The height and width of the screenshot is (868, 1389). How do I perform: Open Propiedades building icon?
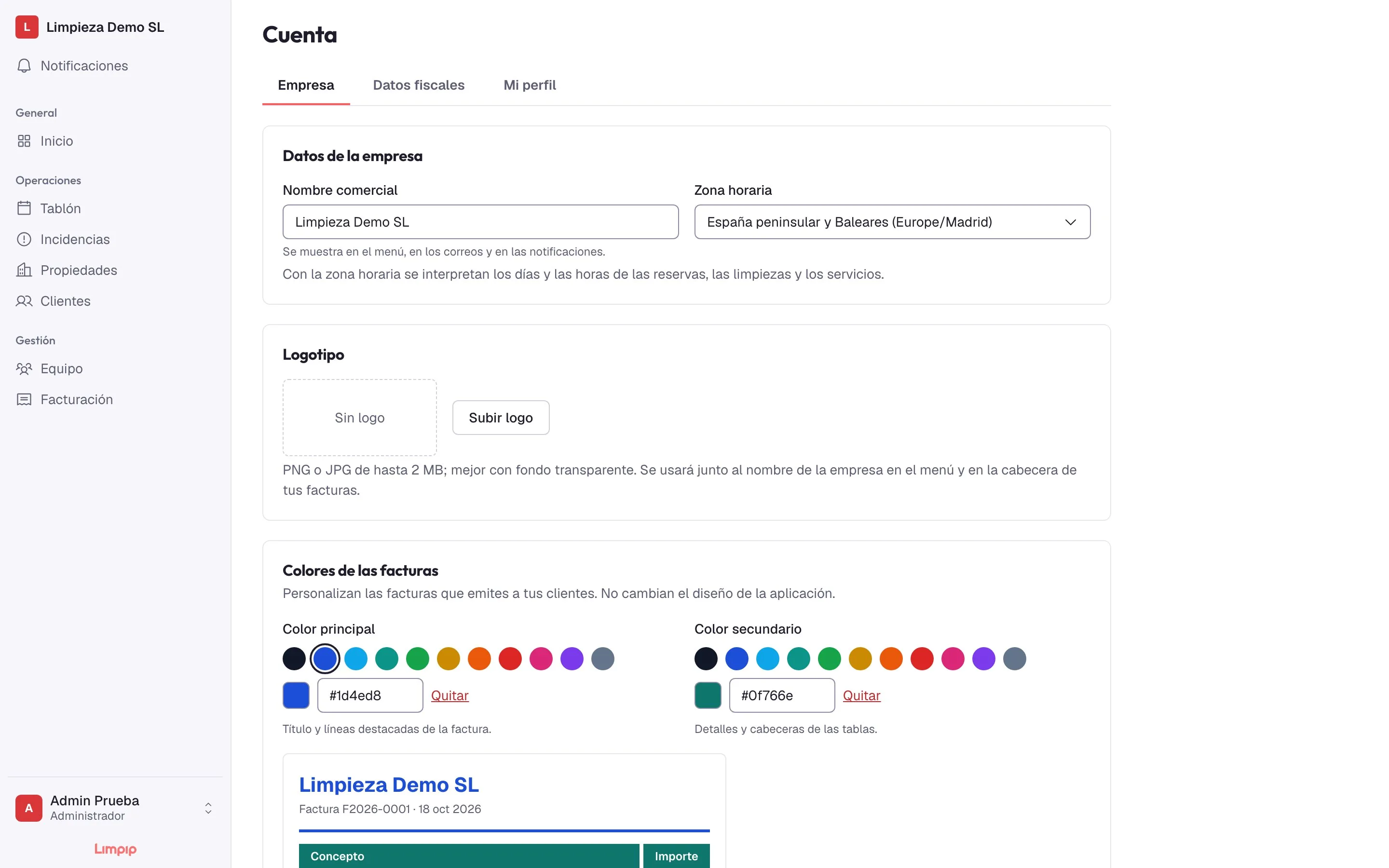(x=24, y=271)
